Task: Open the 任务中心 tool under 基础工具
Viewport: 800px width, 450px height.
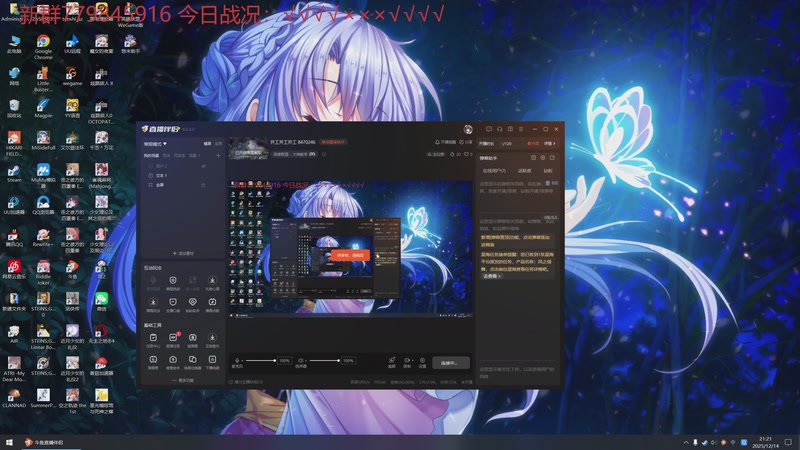Action: pos(153,340)
